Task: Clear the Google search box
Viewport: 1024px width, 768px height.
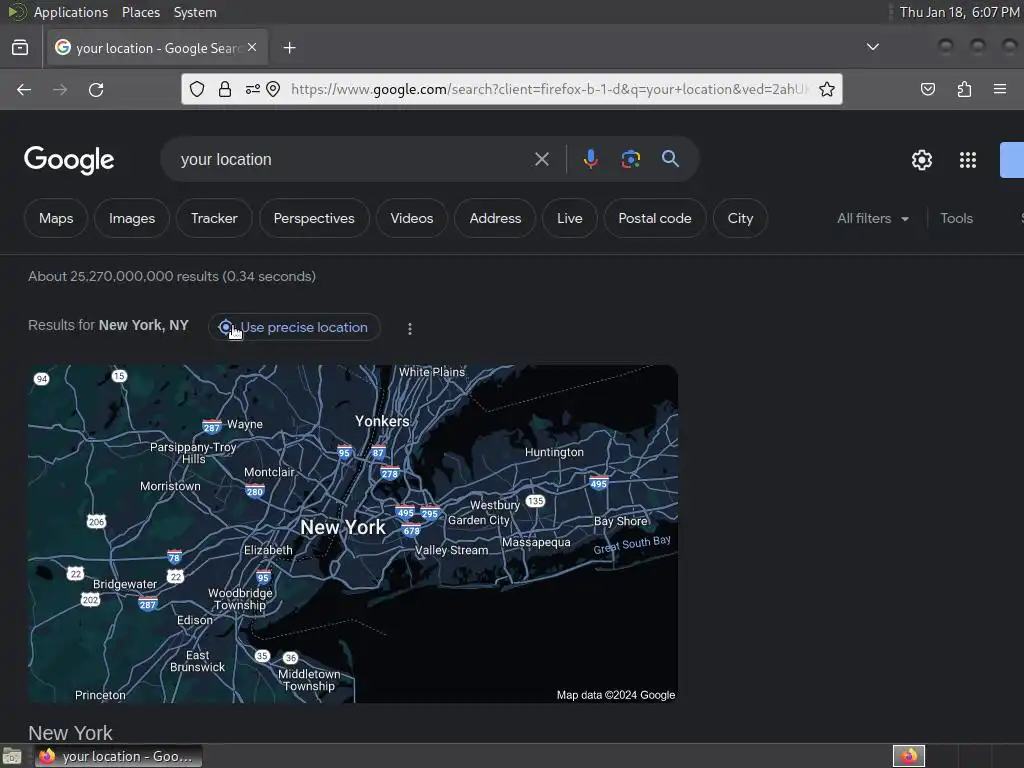Action: (541, 159)
